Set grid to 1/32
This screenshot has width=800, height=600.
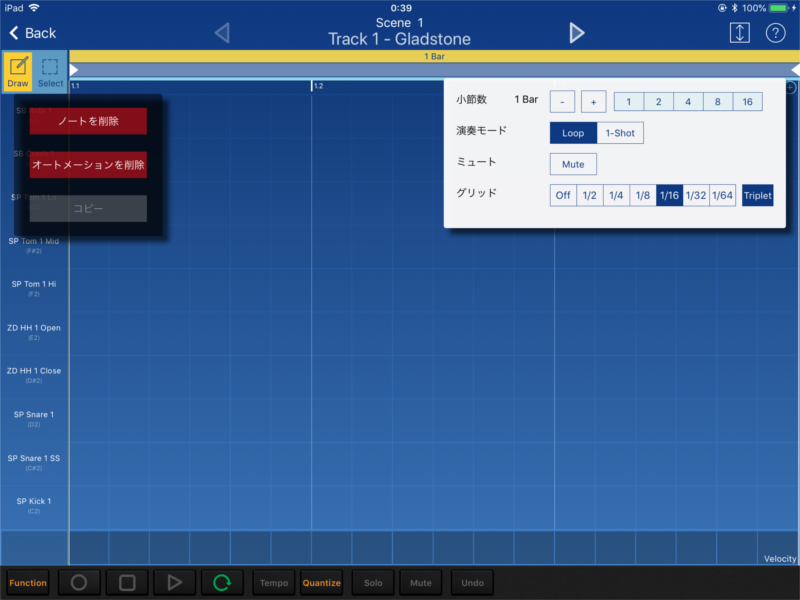coord(696,195)
